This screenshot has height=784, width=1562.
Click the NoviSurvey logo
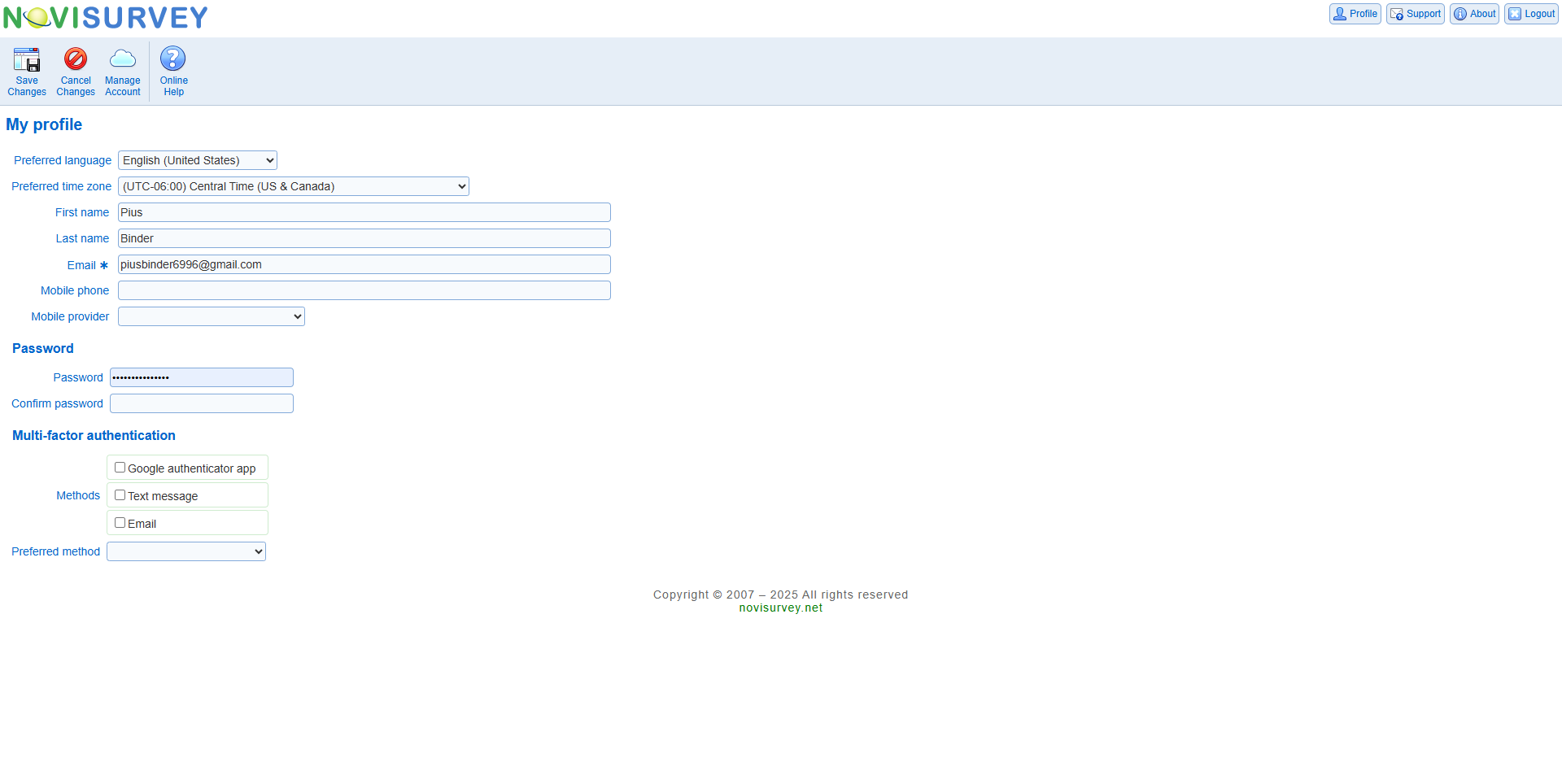point(106,18)
